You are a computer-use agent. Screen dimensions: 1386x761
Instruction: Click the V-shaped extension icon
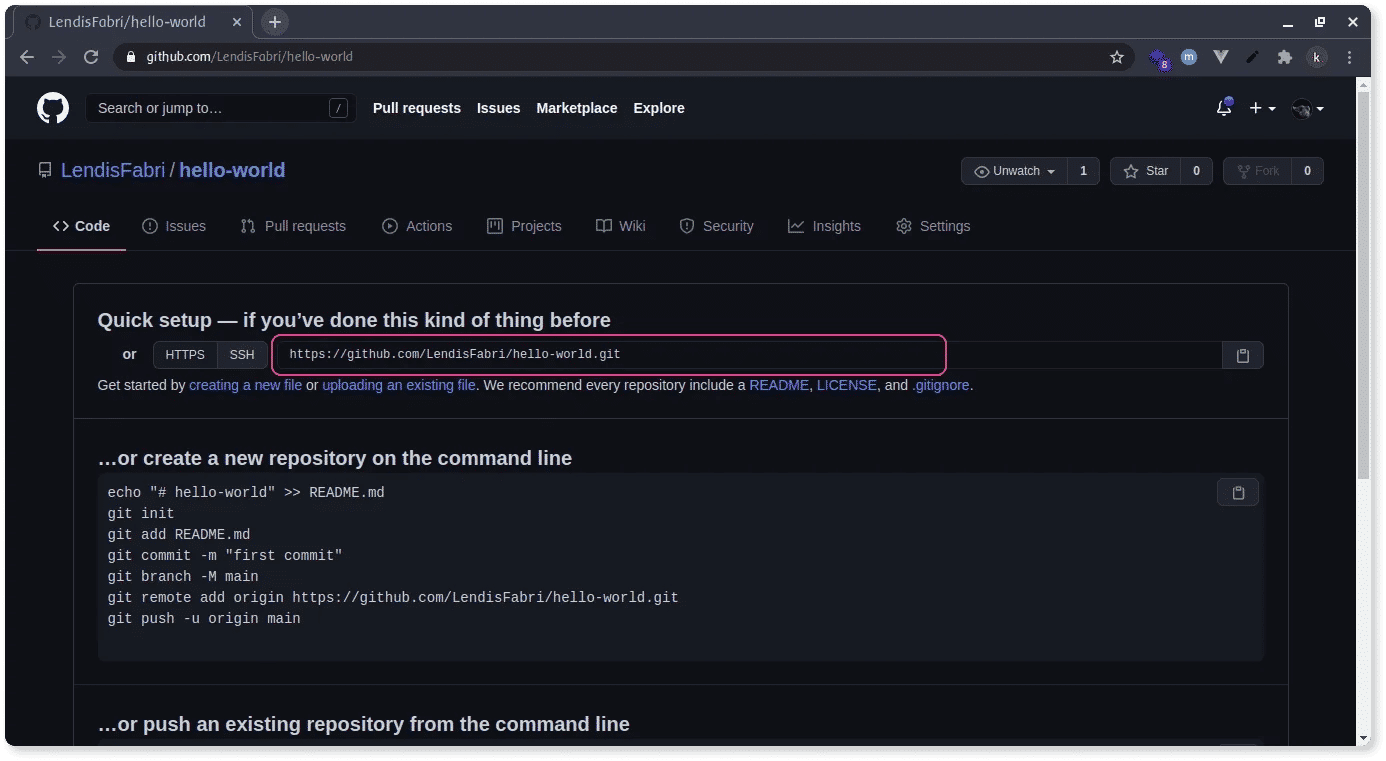point(1221,57)
